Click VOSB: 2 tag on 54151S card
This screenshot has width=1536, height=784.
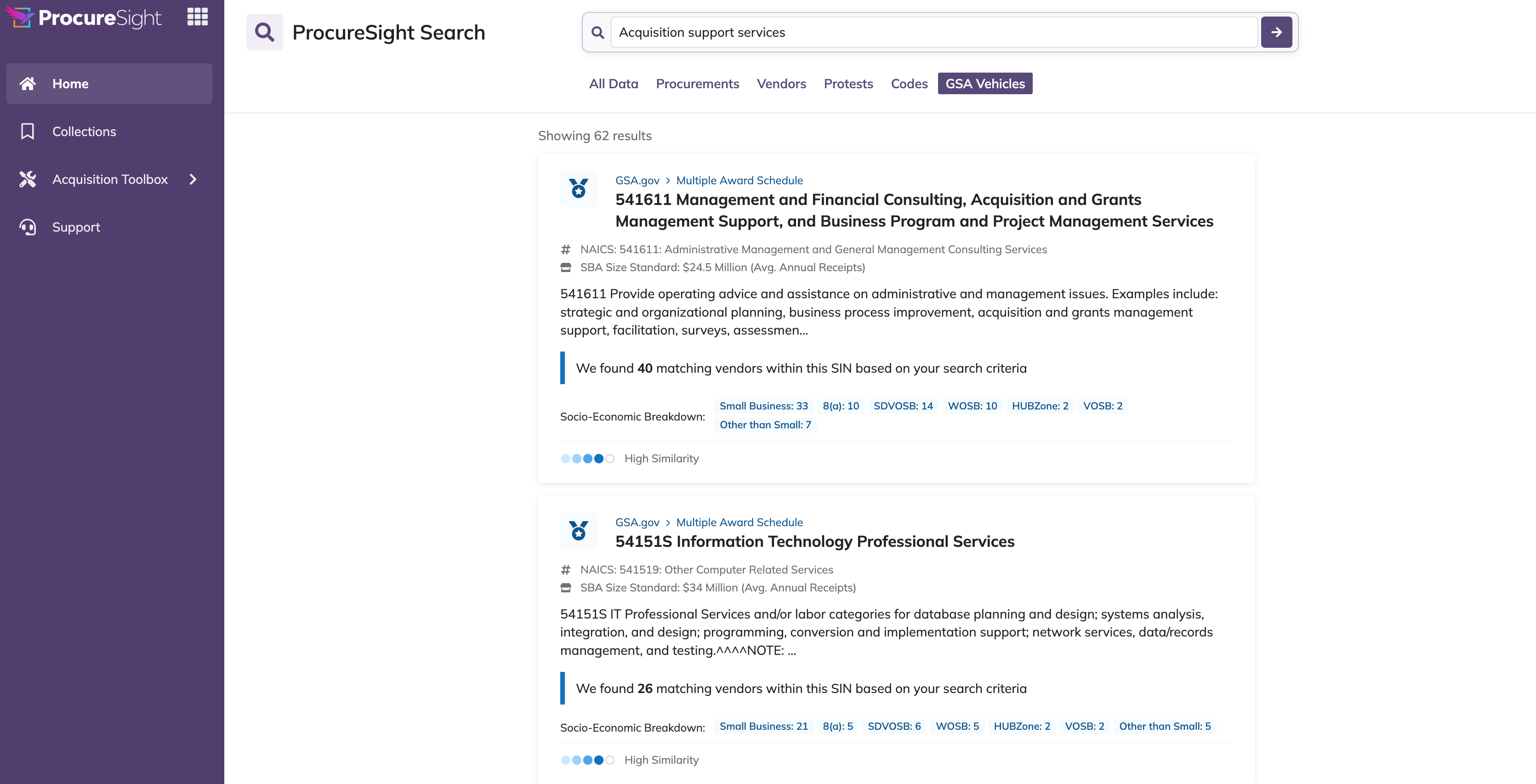coord(1084,726)
